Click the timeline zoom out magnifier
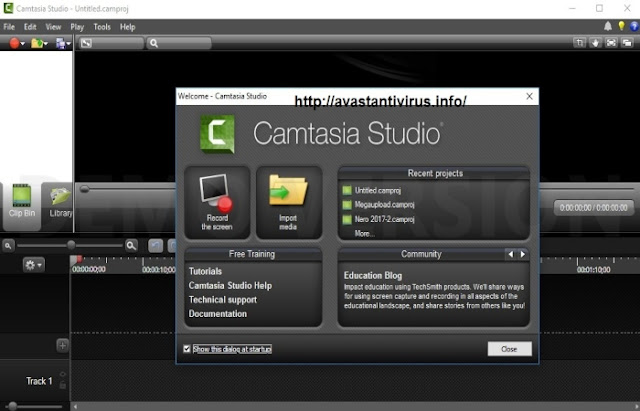 tap(8, 245)
